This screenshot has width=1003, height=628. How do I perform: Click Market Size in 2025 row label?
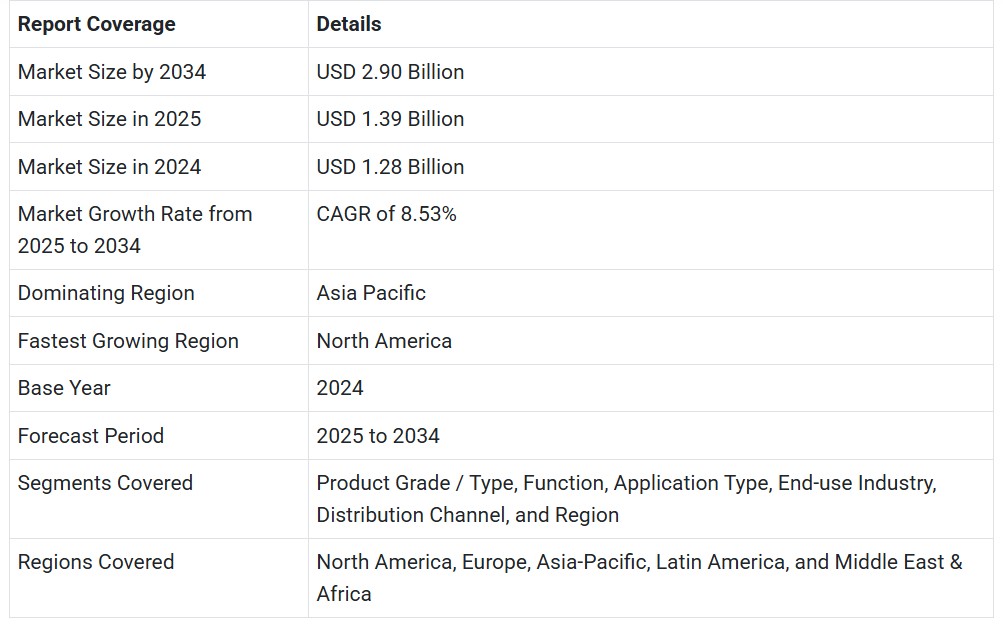coord(109,119)
